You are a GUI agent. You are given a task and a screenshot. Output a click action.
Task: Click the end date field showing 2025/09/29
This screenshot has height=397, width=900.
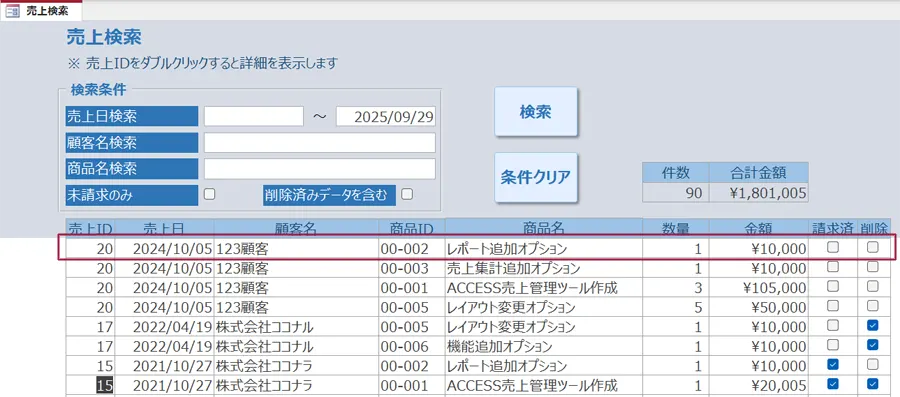tap(386, 116)
